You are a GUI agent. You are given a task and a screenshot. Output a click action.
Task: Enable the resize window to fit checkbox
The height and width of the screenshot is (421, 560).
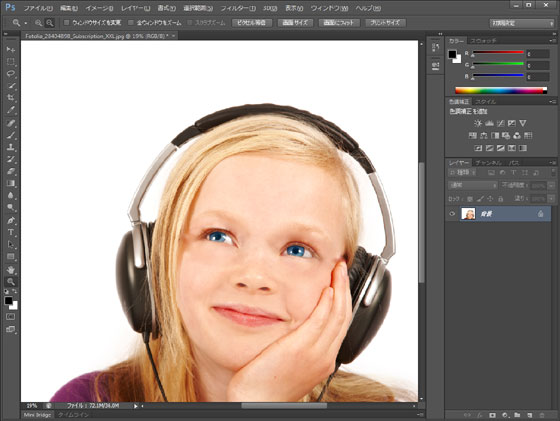pos(66,23)
